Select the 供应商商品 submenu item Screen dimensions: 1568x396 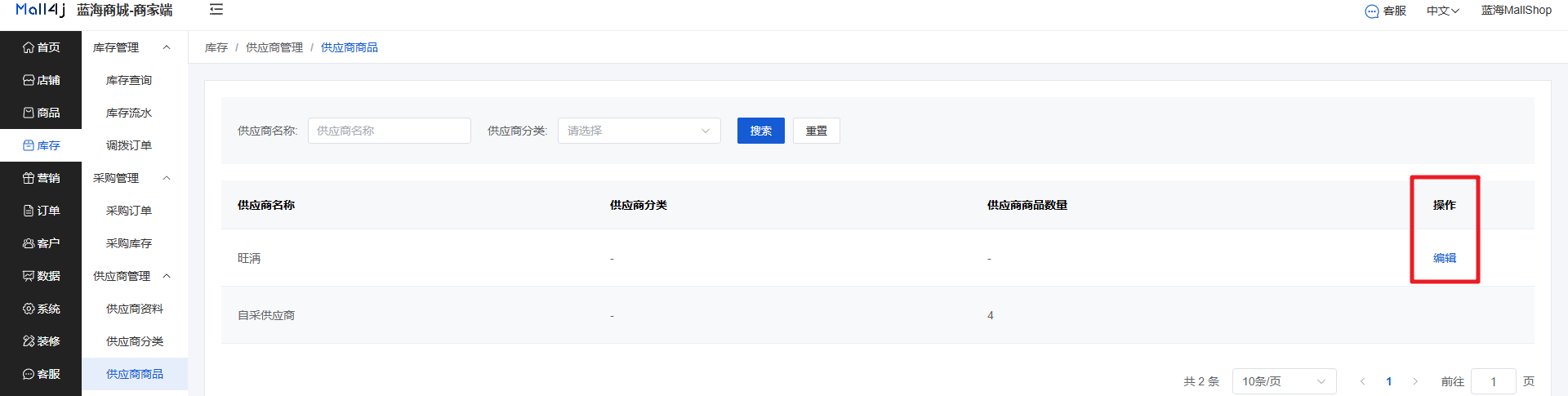tap(135, 374)
